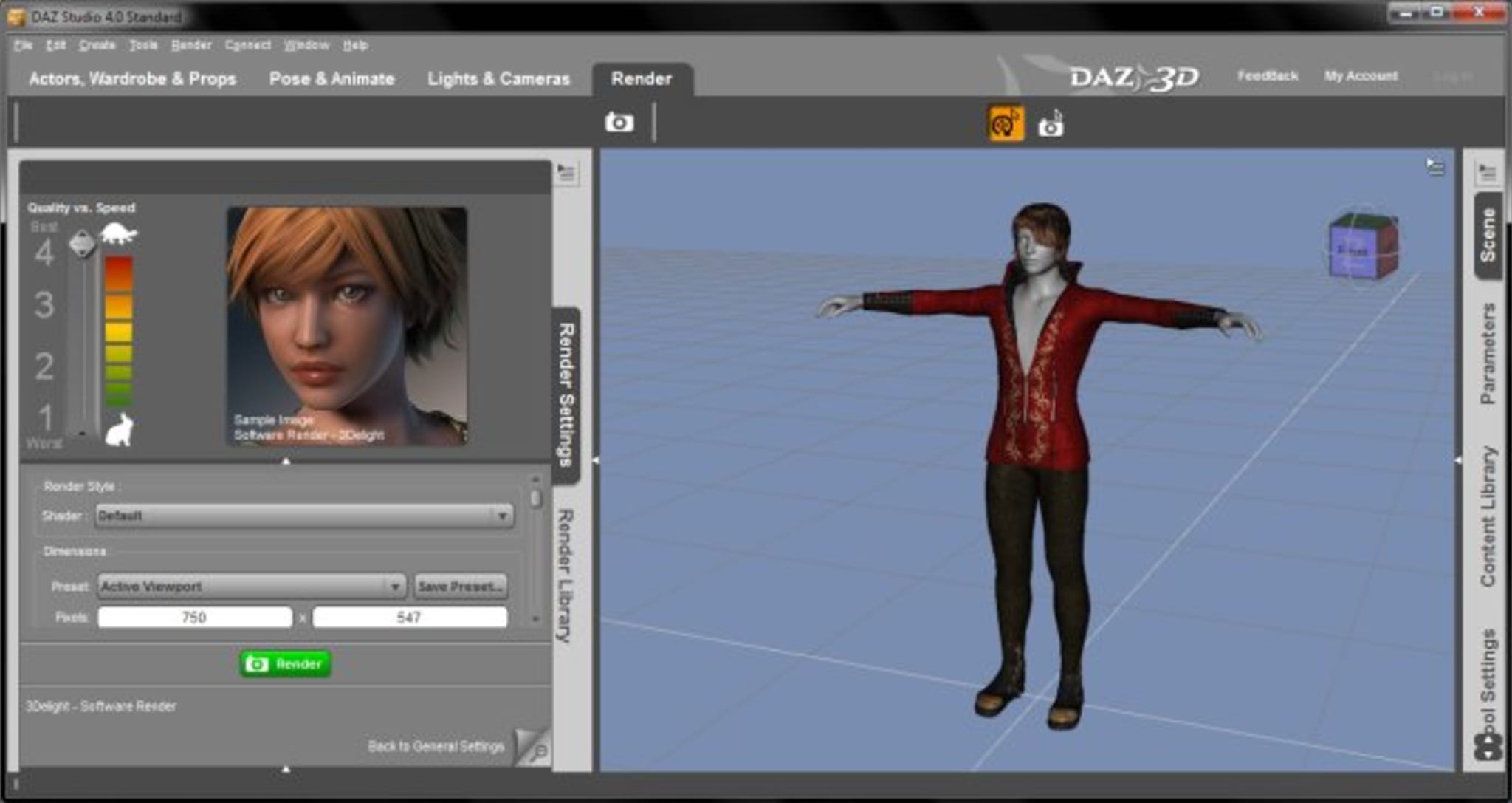Select the Render Settings side tab
The image size is (1512, 803).
(x=566, y=394)
